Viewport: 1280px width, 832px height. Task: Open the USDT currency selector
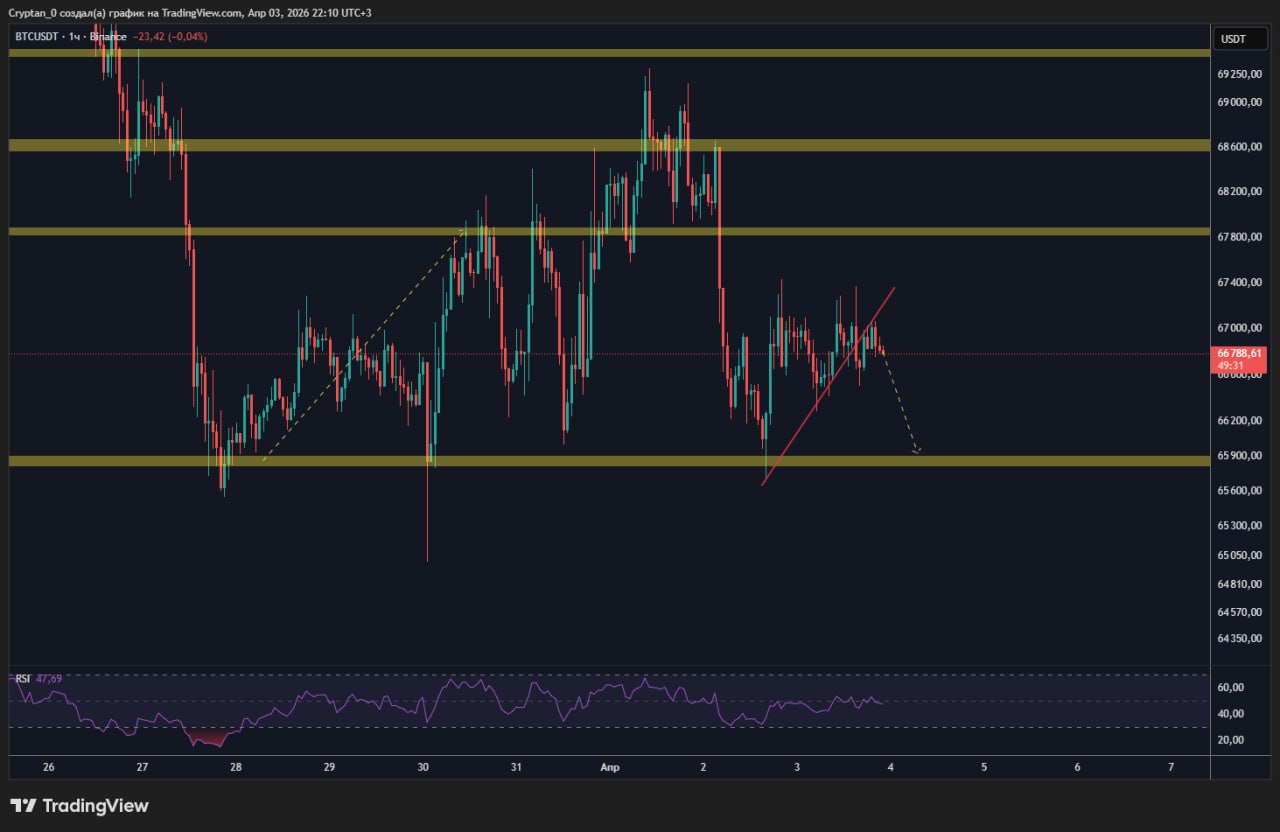tap(1232, 39)
